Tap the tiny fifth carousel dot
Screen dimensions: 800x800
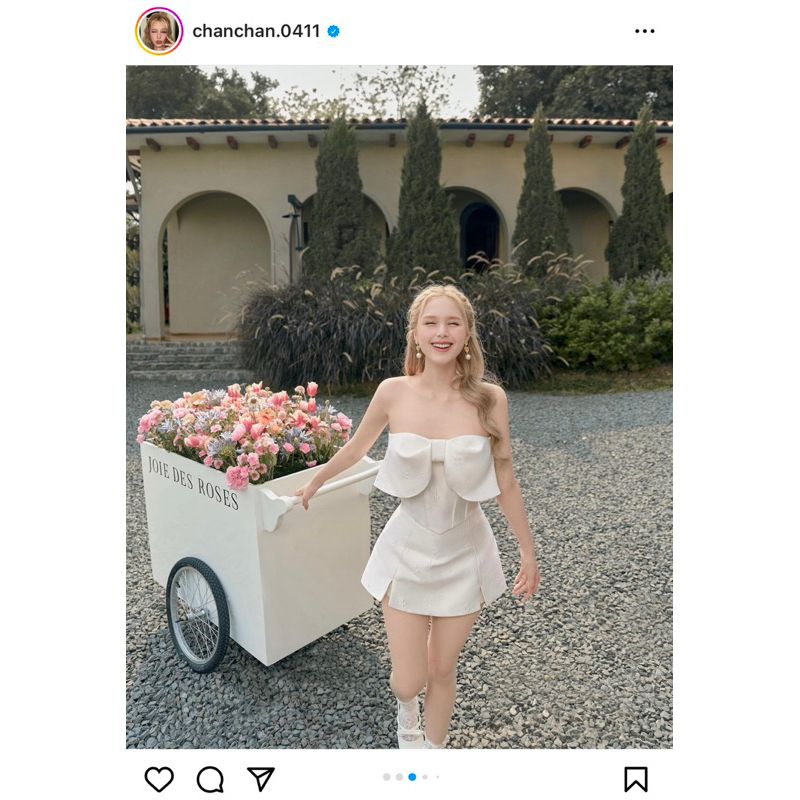click(x=436, y=777)
